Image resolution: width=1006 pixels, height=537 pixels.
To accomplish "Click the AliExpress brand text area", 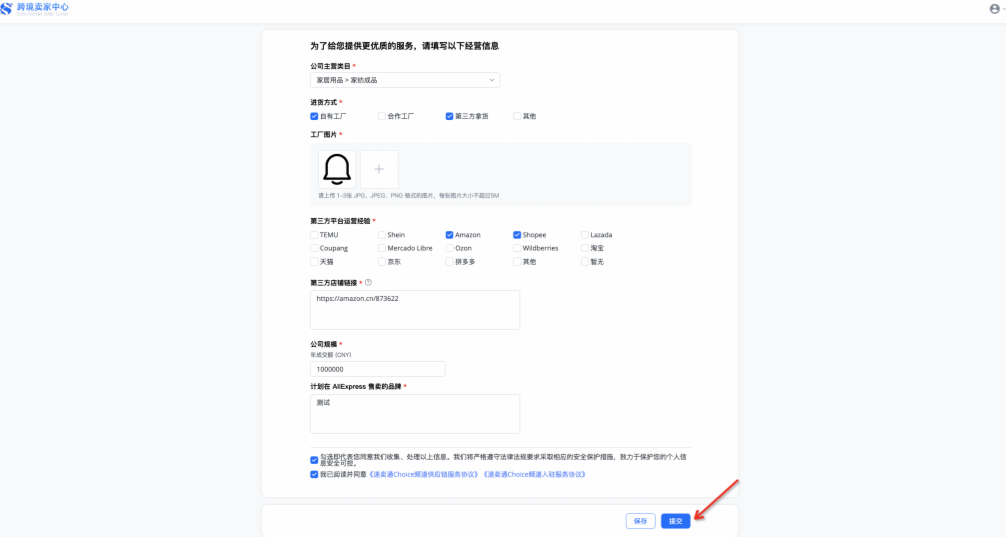I will [x=415, y=414].
